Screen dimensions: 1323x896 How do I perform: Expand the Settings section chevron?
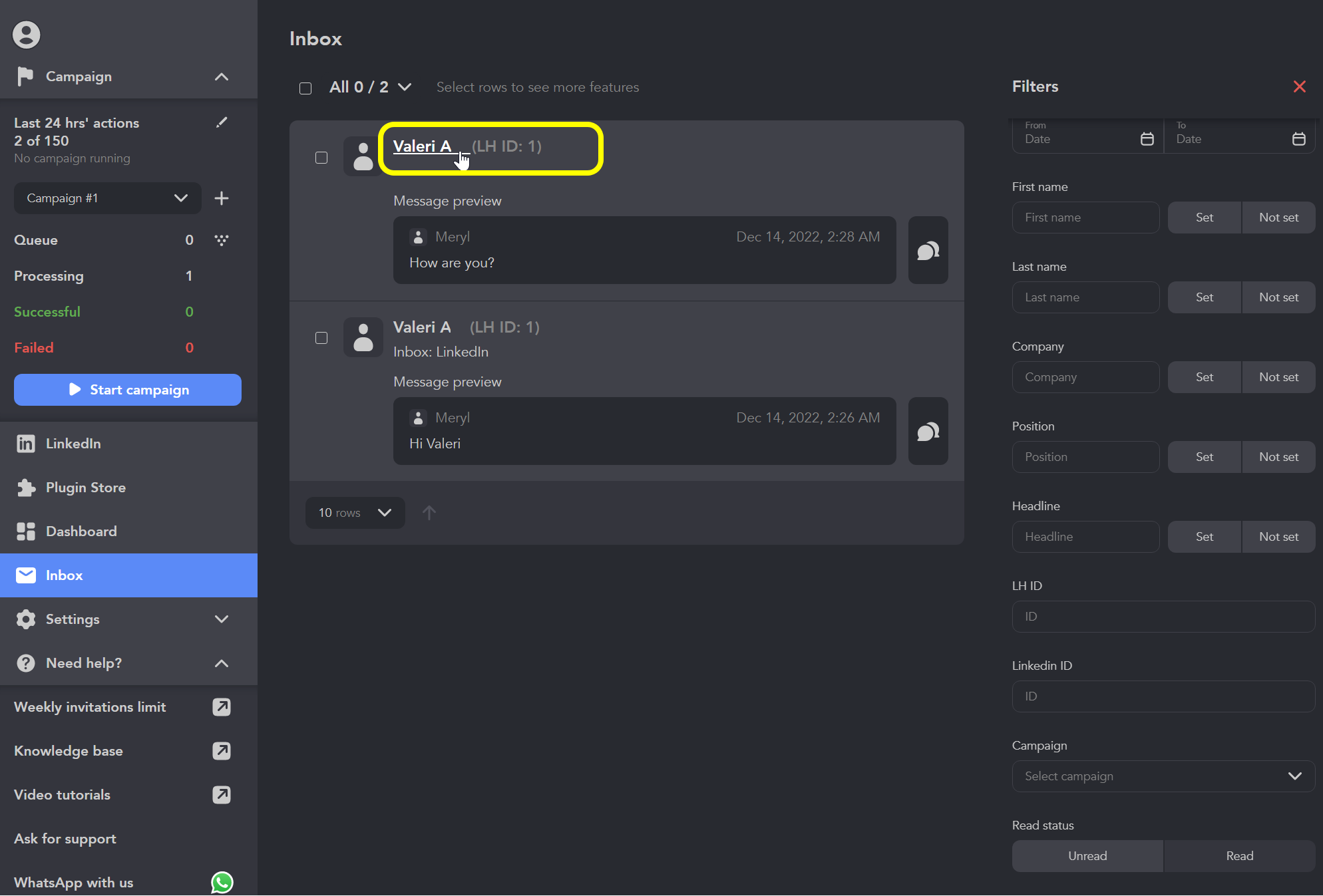(x=222, y=619)
